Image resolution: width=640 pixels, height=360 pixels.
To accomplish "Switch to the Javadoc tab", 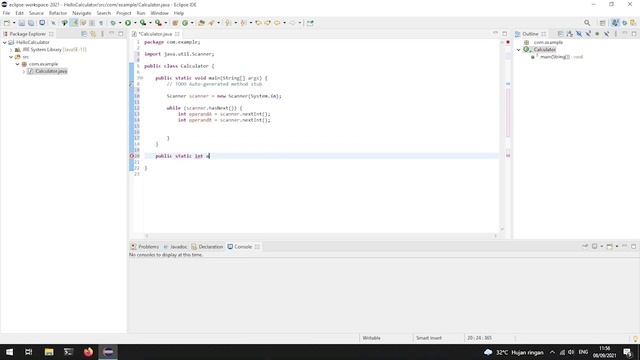I will click(175, 247).
